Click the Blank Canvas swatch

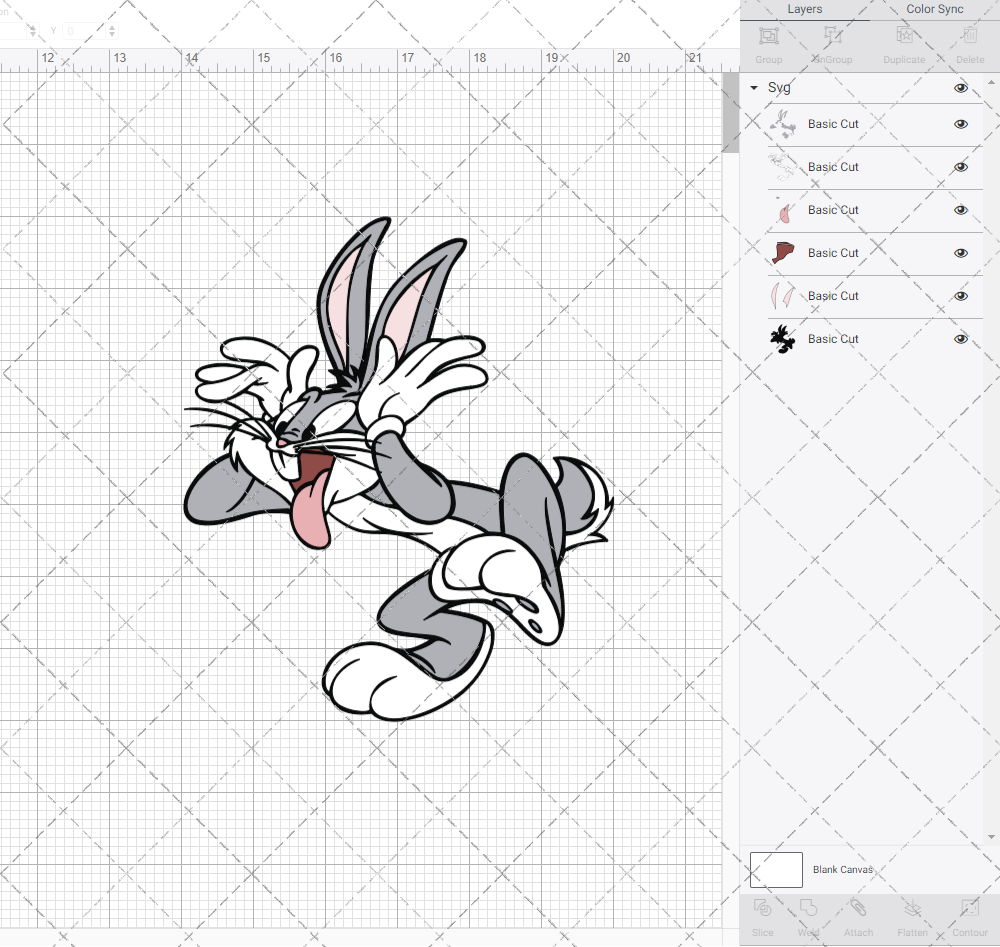[x=776, y=870]
